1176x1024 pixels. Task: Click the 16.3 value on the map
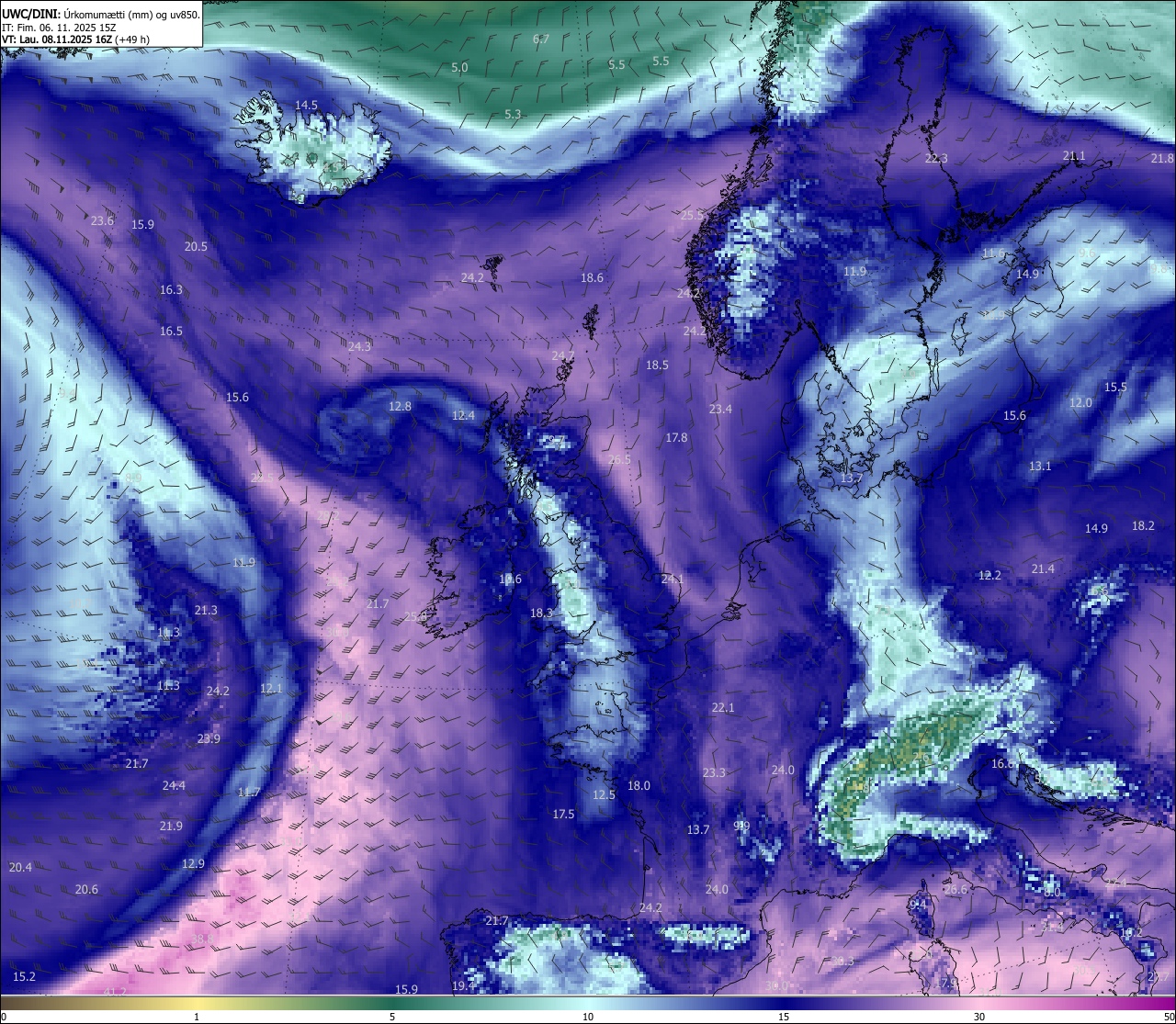click(x=171, y=289)
